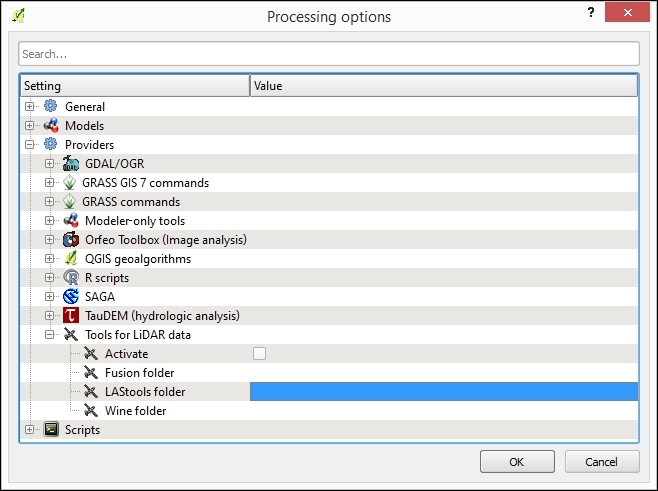The height and width of the screenshot is (491, 658).
Task: Click the R scripts icon
Action: (71, 277)
